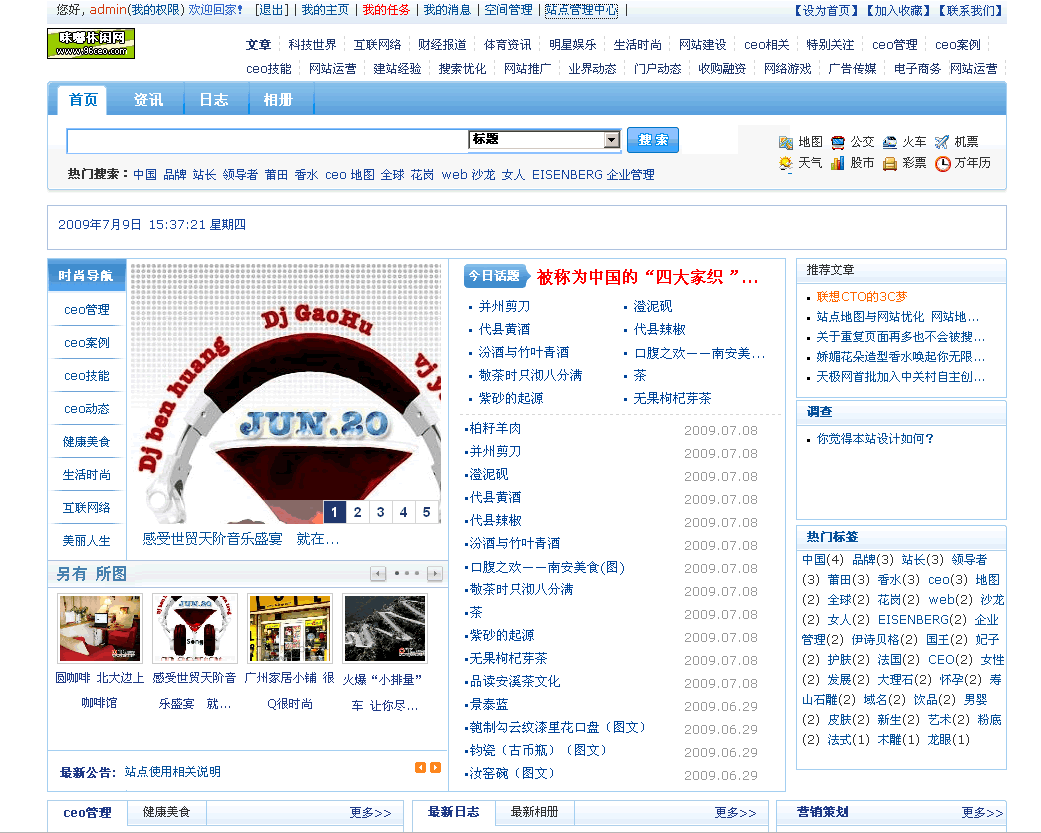Image resolution: width=1041 pixels, height=833 pixels.
Task: Click previous arrow in photo gallery
Action: coord(378,573)
